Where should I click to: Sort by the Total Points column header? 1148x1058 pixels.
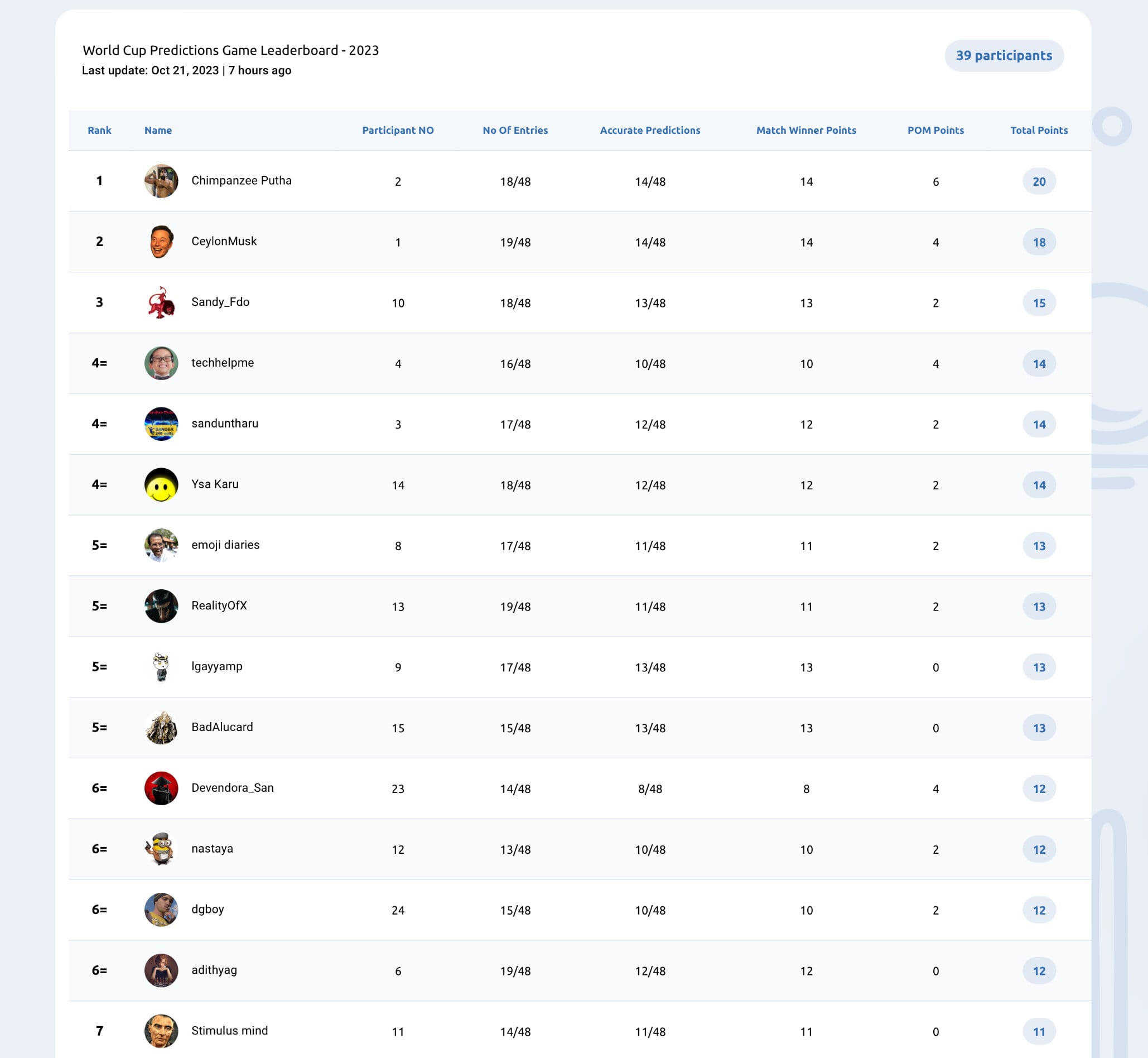click(x=1039, y=130)
